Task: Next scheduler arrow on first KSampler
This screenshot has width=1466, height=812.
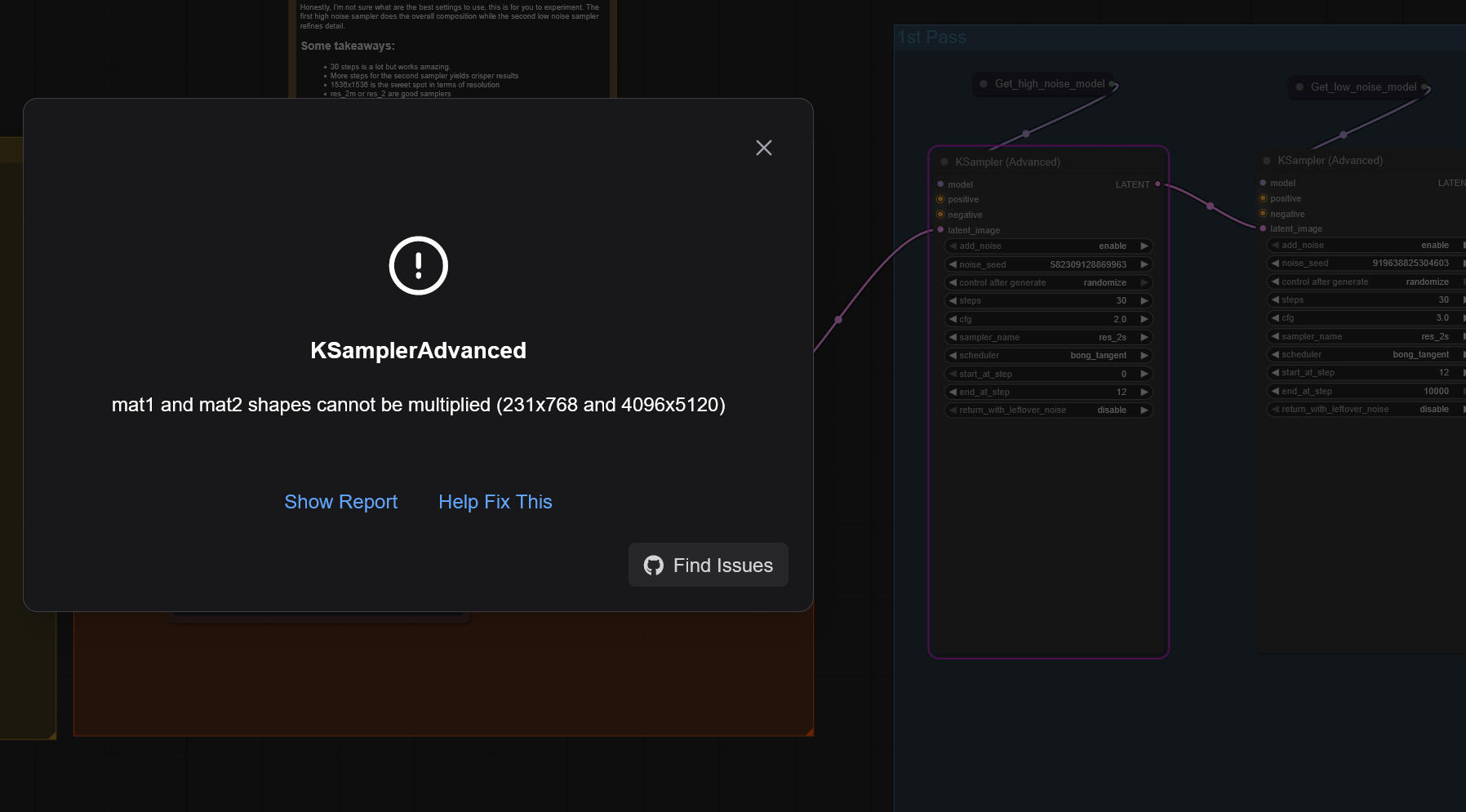Action: point(1144,355)
